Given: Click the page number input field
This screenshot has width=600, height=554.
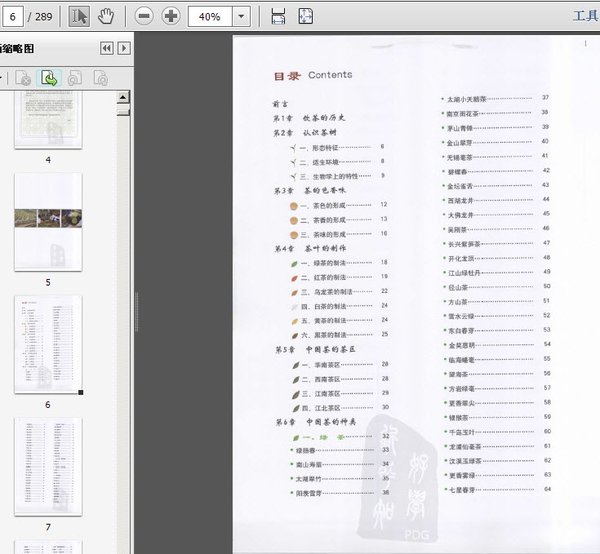Looking at the screenshot, I should (15, 17).
